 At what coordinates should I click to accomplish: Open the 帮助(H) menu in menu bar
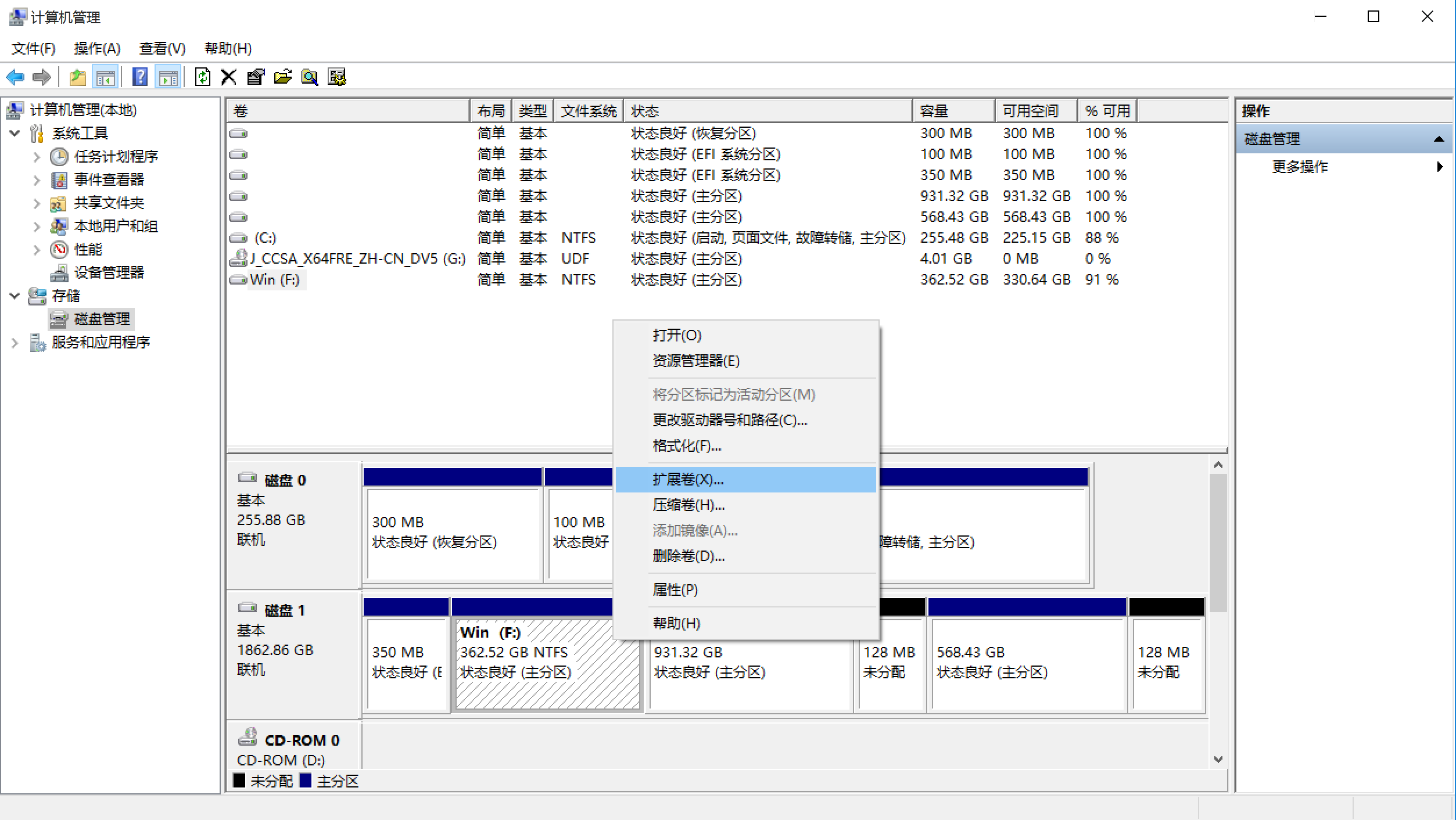coord(228,48)
